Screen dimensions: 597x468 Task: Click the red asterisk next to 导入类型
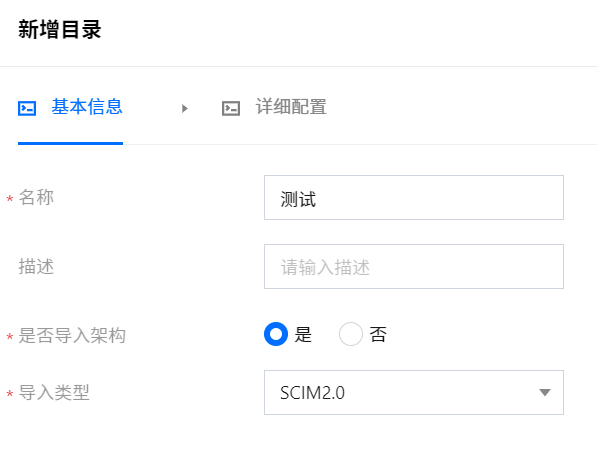pyautogui.click(x=10, y=394)
